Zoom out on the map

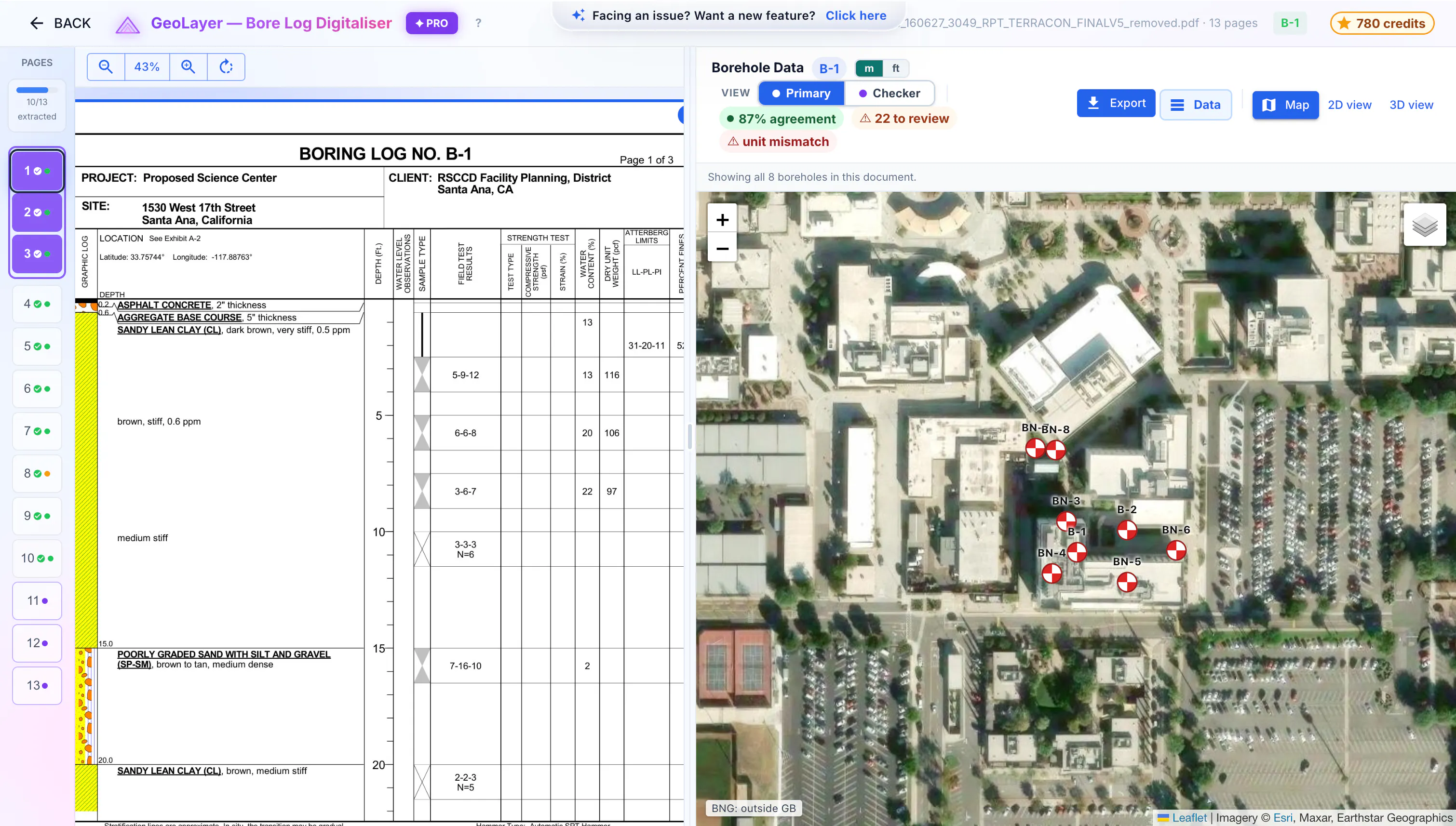[722, 249]
